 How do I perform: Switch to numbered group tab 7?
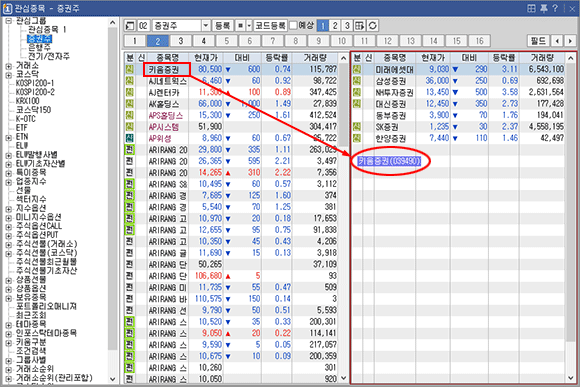(x=273, y=41)
